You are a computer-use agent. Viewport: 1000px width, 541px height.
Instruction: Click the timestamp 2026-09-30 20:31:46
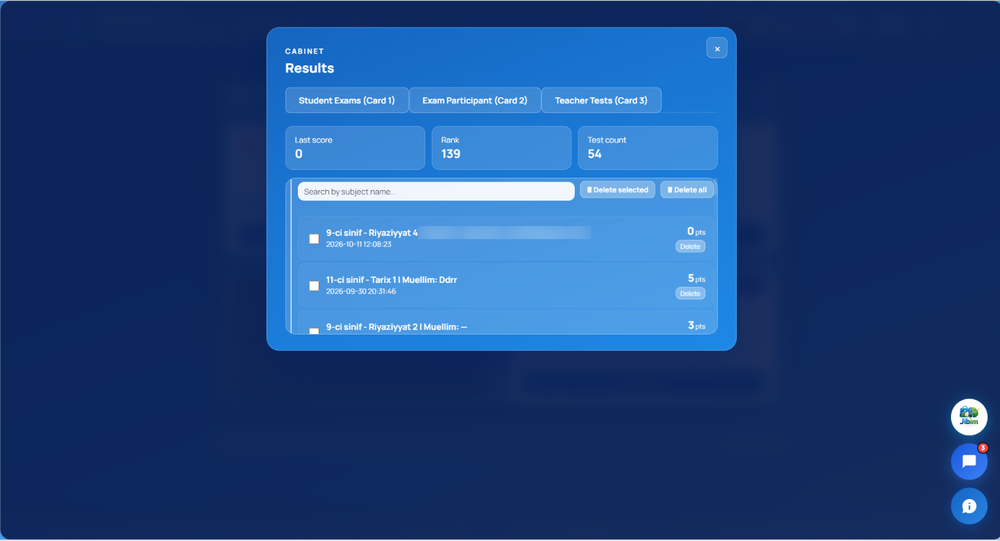coord(361,292)
